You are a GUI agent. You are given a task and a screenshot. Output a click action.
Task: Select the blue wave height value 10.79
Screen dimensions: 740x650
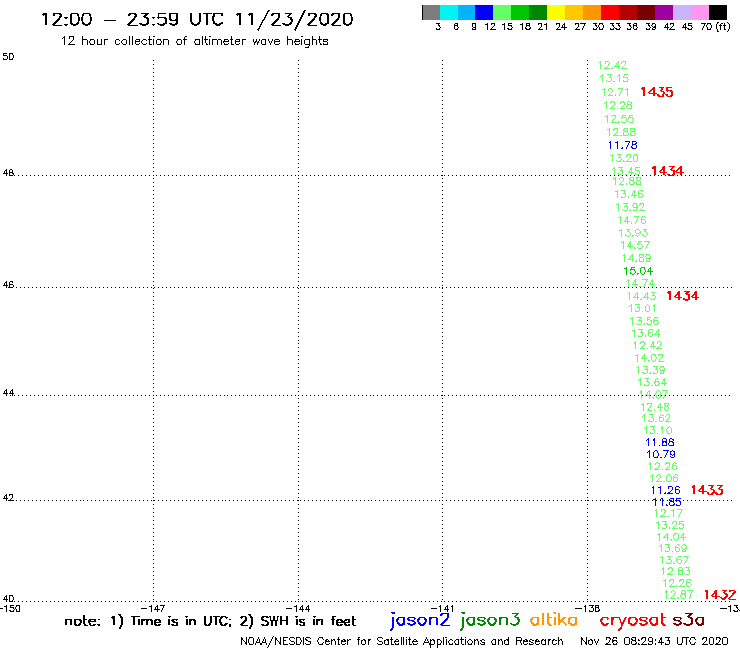661,455
